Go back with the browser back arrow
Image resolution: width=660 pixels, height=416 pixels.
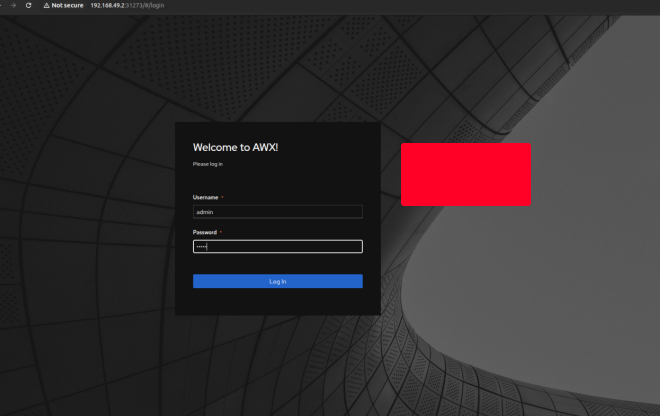coord(2,5)
